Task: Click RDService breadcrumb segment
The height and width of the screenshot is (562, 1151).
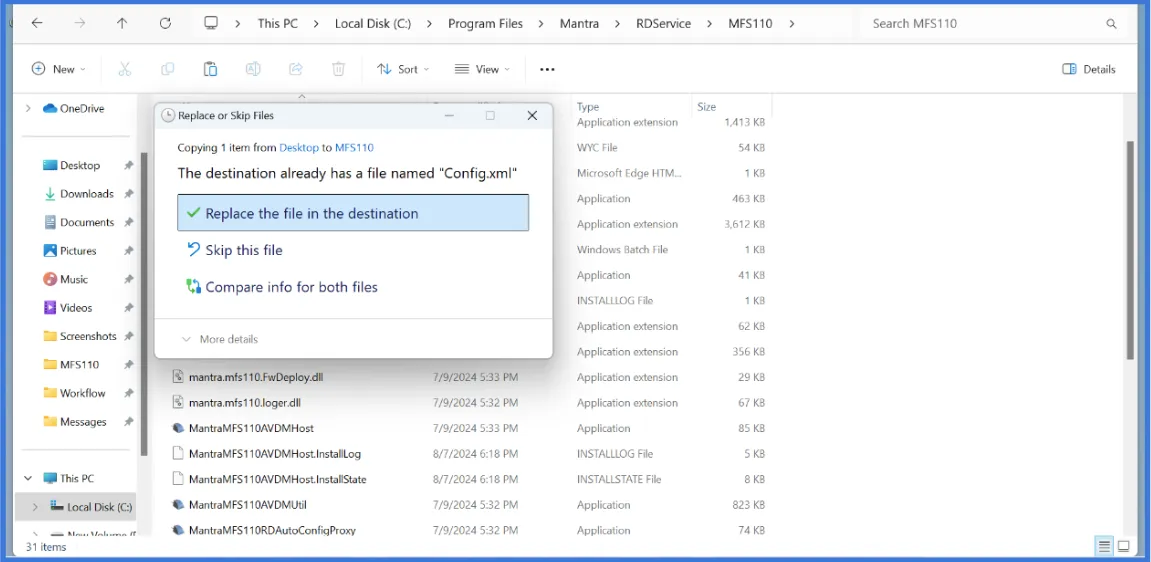Action: (x=664, y=23)
